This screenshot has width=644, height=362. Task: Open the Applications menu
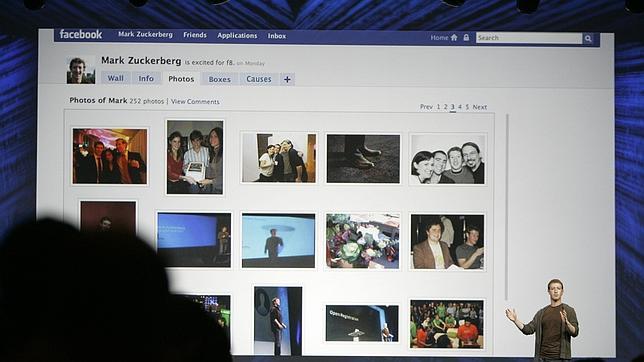point(237,36)
